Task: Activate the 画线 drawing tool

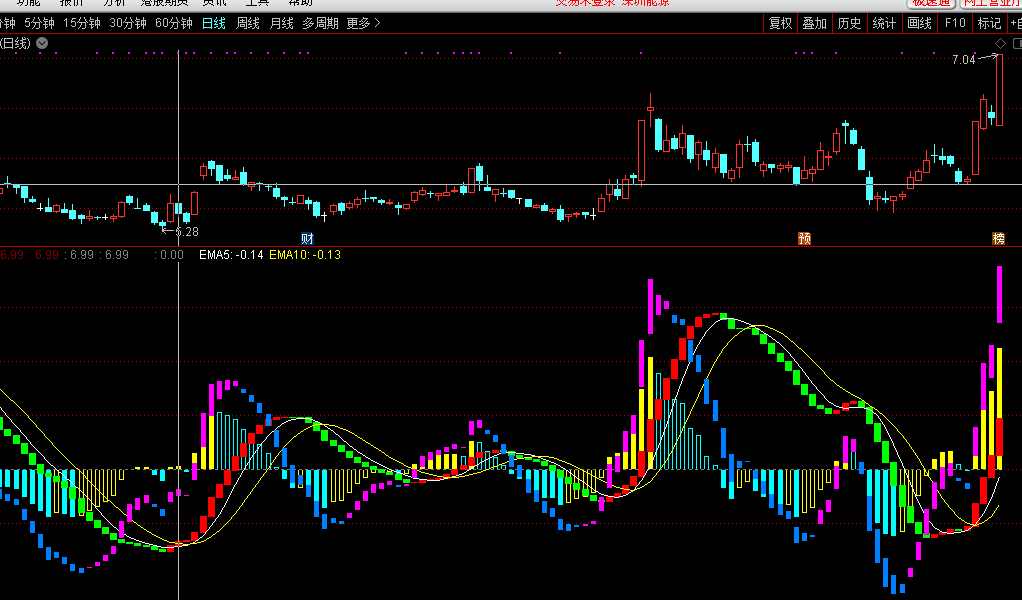Action: [919, 23]
